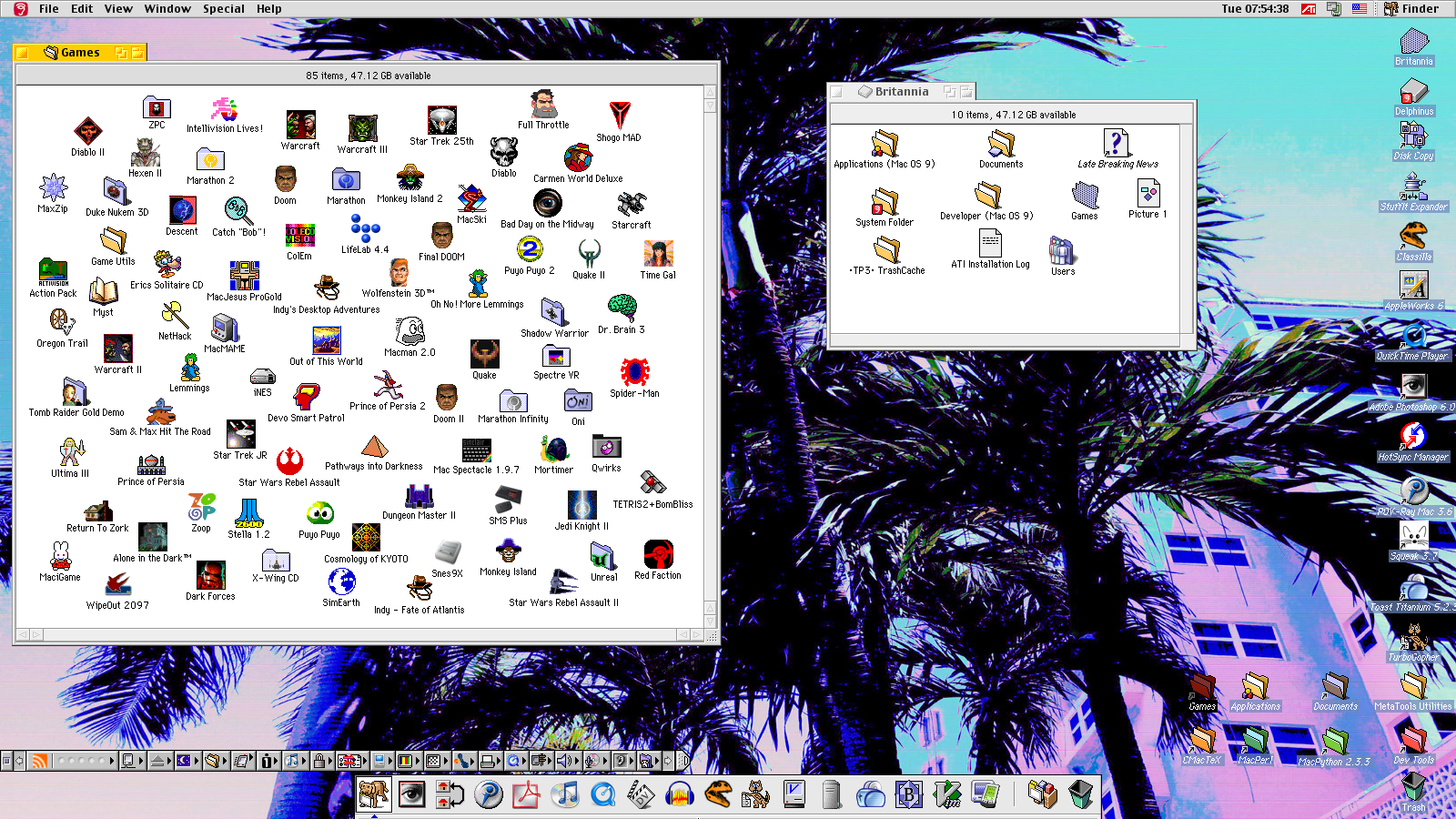The image size is (1456, 819).
Task: Close Control Strip with left end box
Action: point(6,761)
